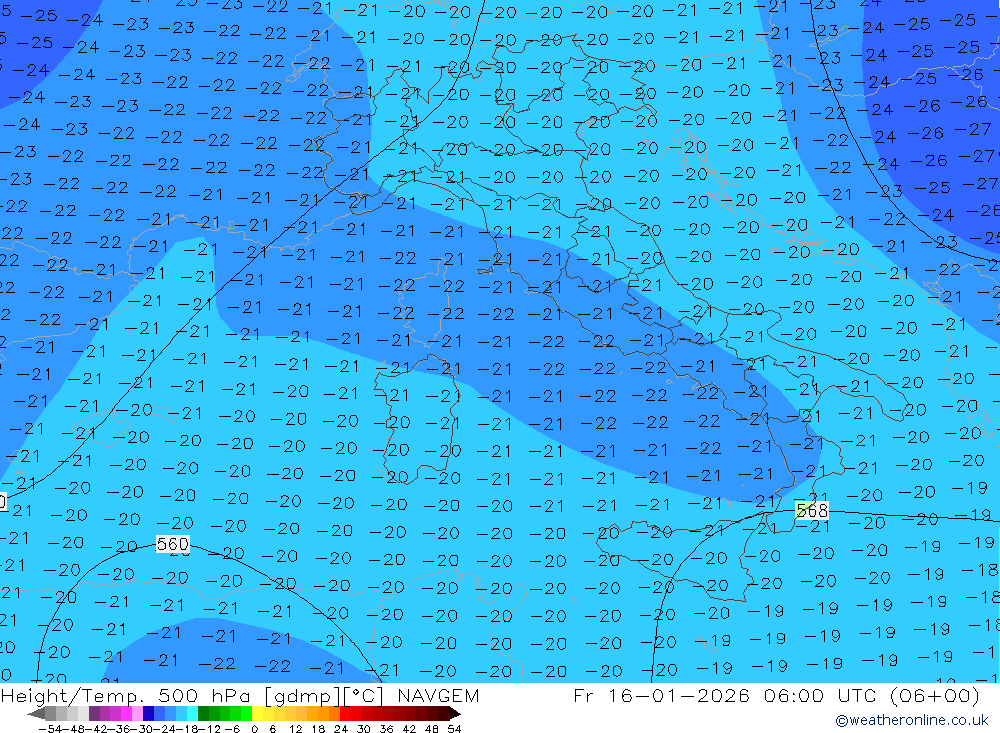Click the (06+00) forecast offset label
1000x733 pixels.
pos(934,695)
